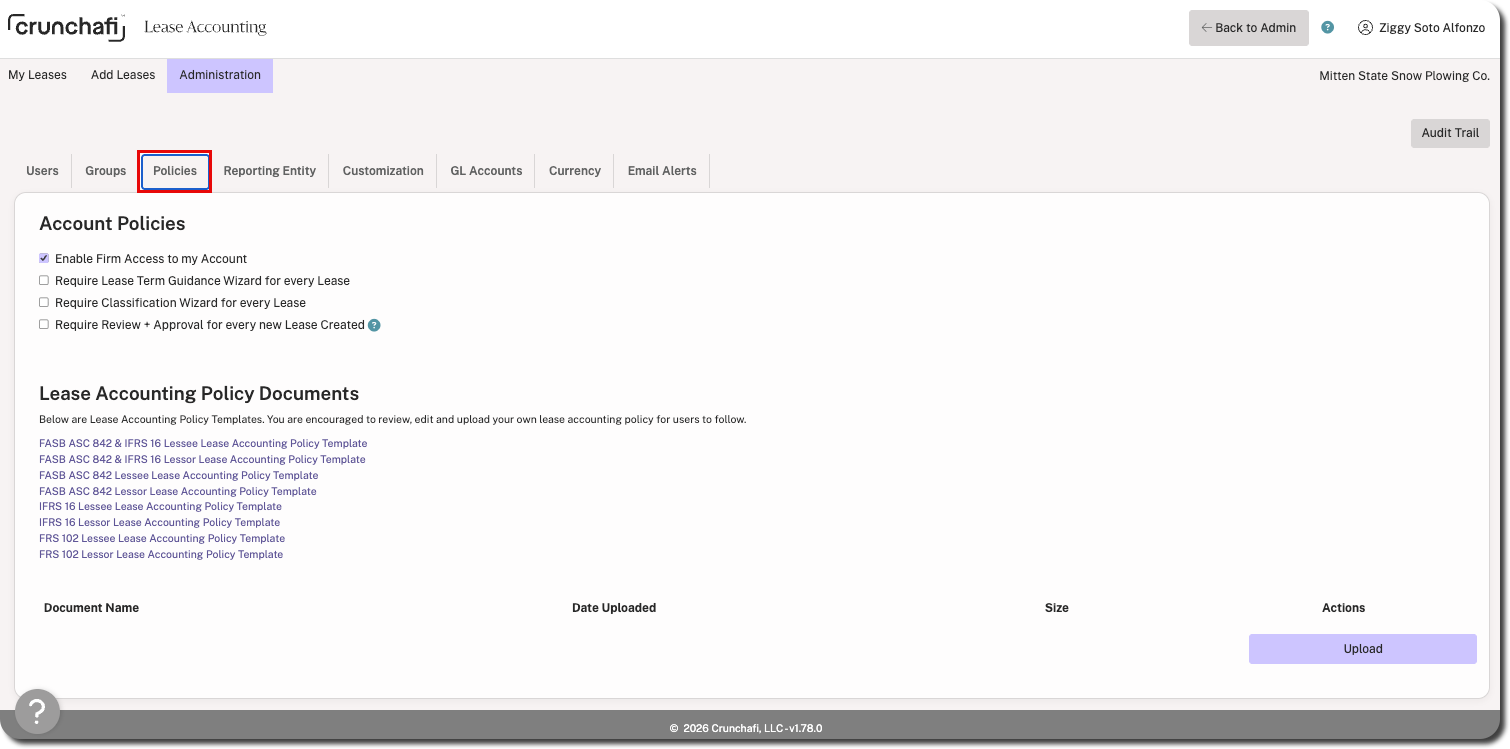Tick Require Classification Wizard for every Lease
The width and height of the screenshot is (1510, 749).
44,303
